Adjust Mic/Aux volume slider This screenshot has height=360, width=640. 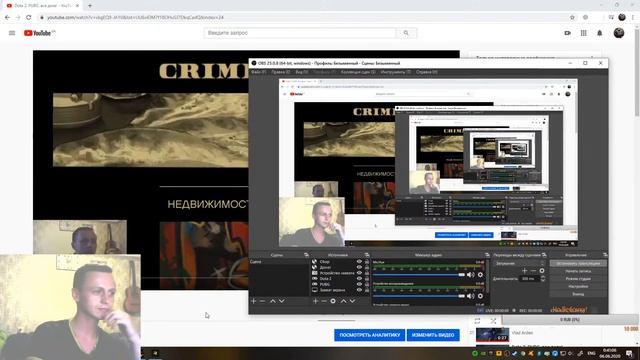tap(419, 275)
